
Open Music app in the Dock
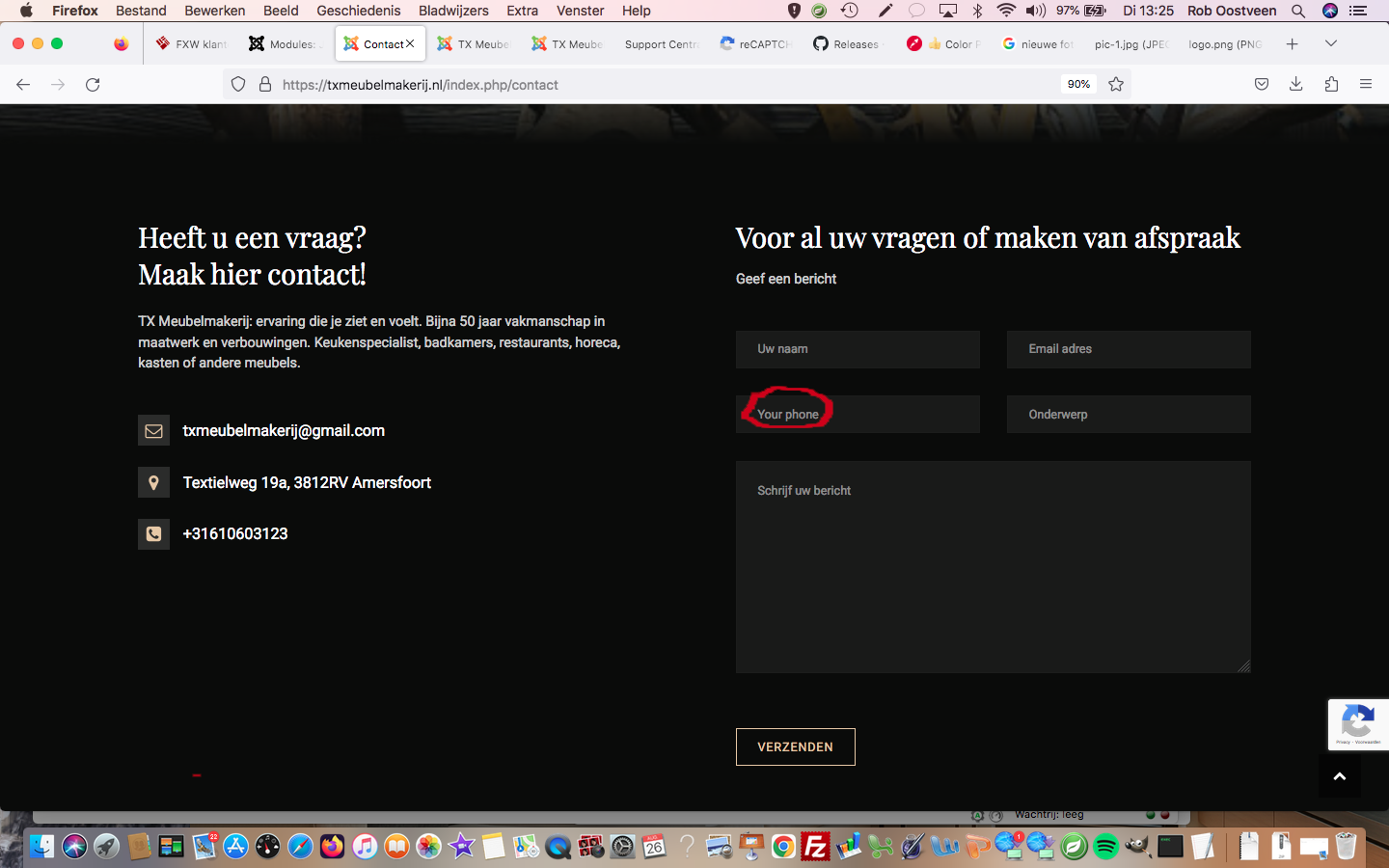coord(365,847)
